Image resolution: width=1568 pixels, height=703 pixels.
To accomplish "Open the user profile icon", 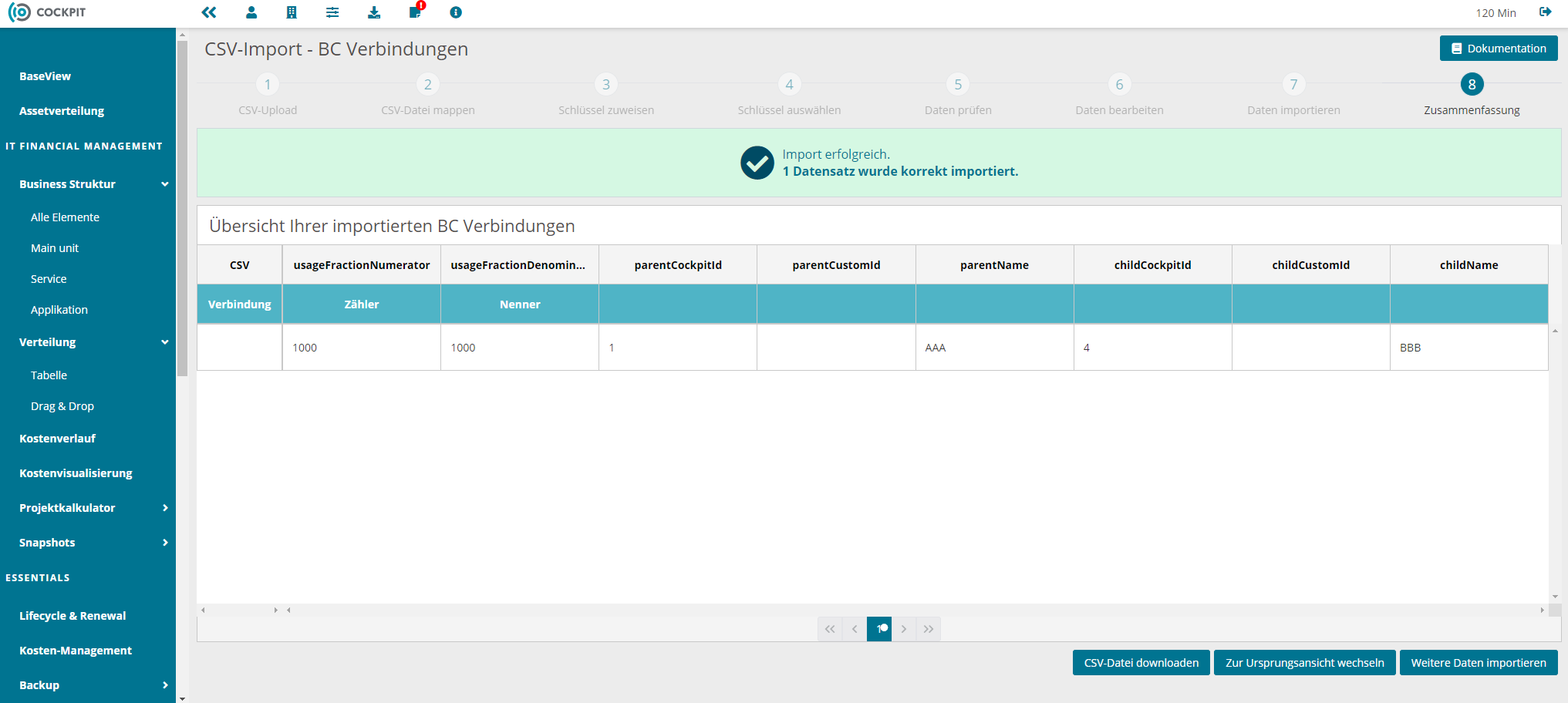I will pyautogui.click(x=251, y=12).
